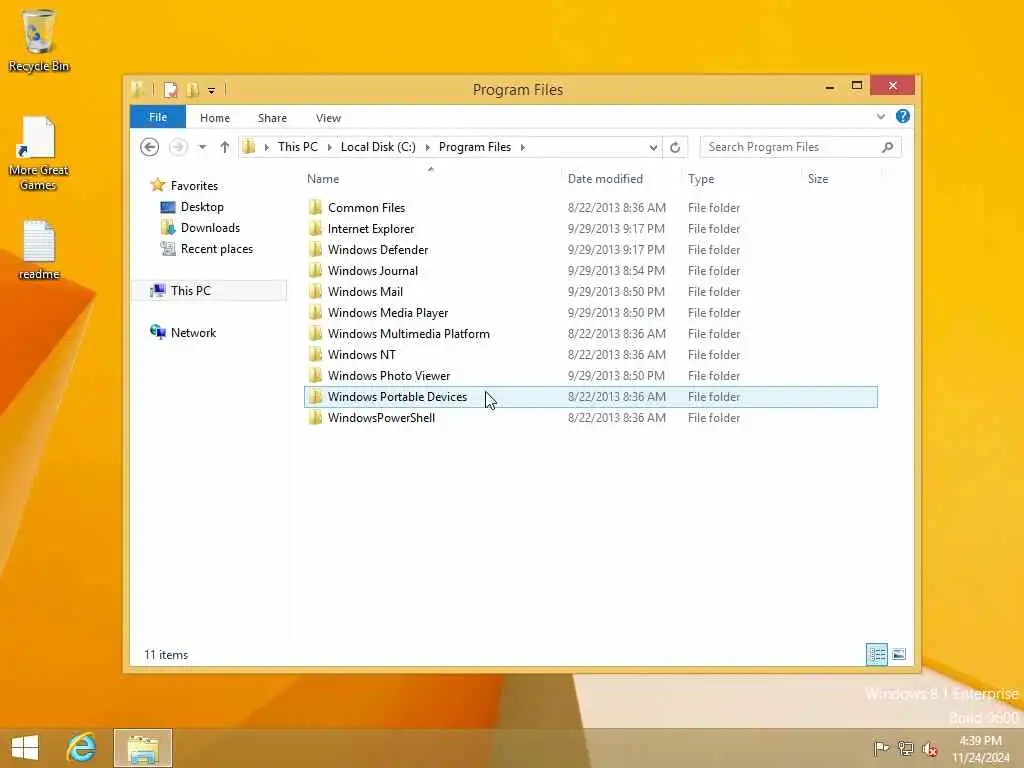Open the Recycle Bin desktop icon
1024x768 pixels.
39,40
